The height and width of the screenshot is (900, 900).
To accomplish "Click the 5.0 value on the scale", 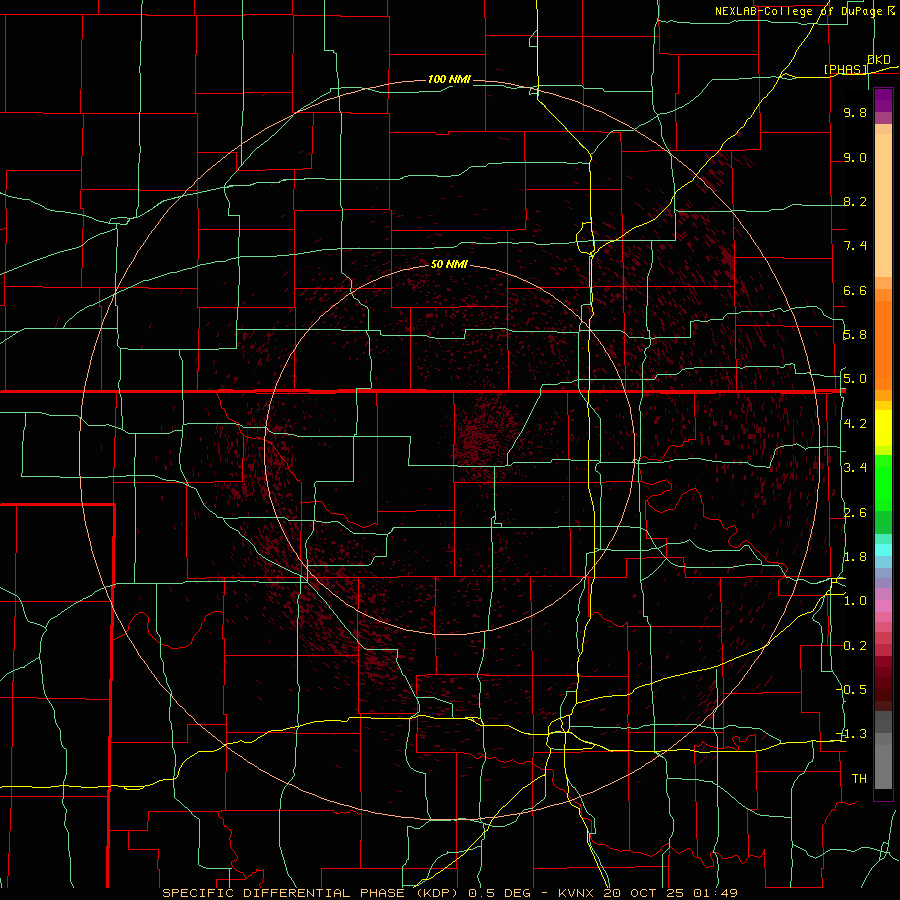I will (855, 379).
